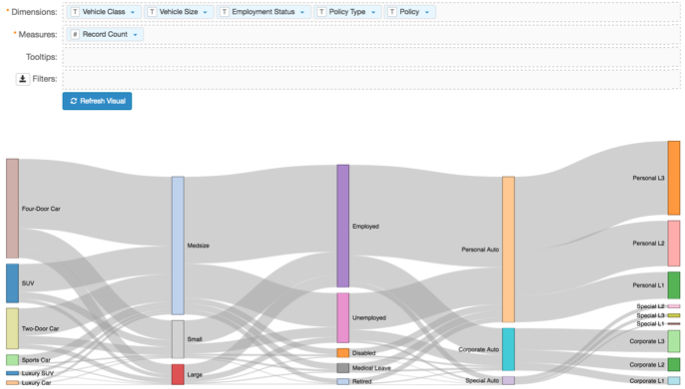Select the Four-Door Car node bar

click(x=12, y=208)
